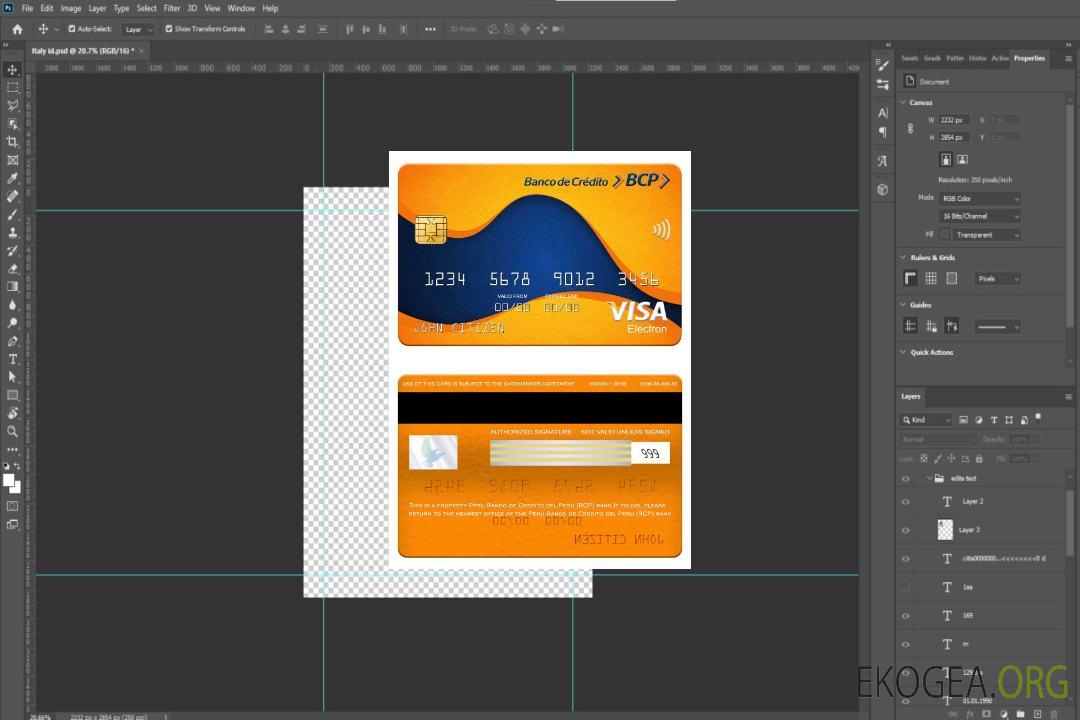Open the Character panel icon
The width and height of the screenshot is (1080, 720).
click(x=883, y=113)
